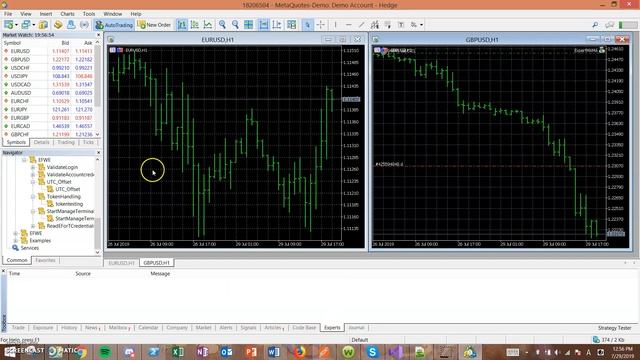
Task: Expand the ValidateAccountcred folder in Navigator
Action: [33, 175]
